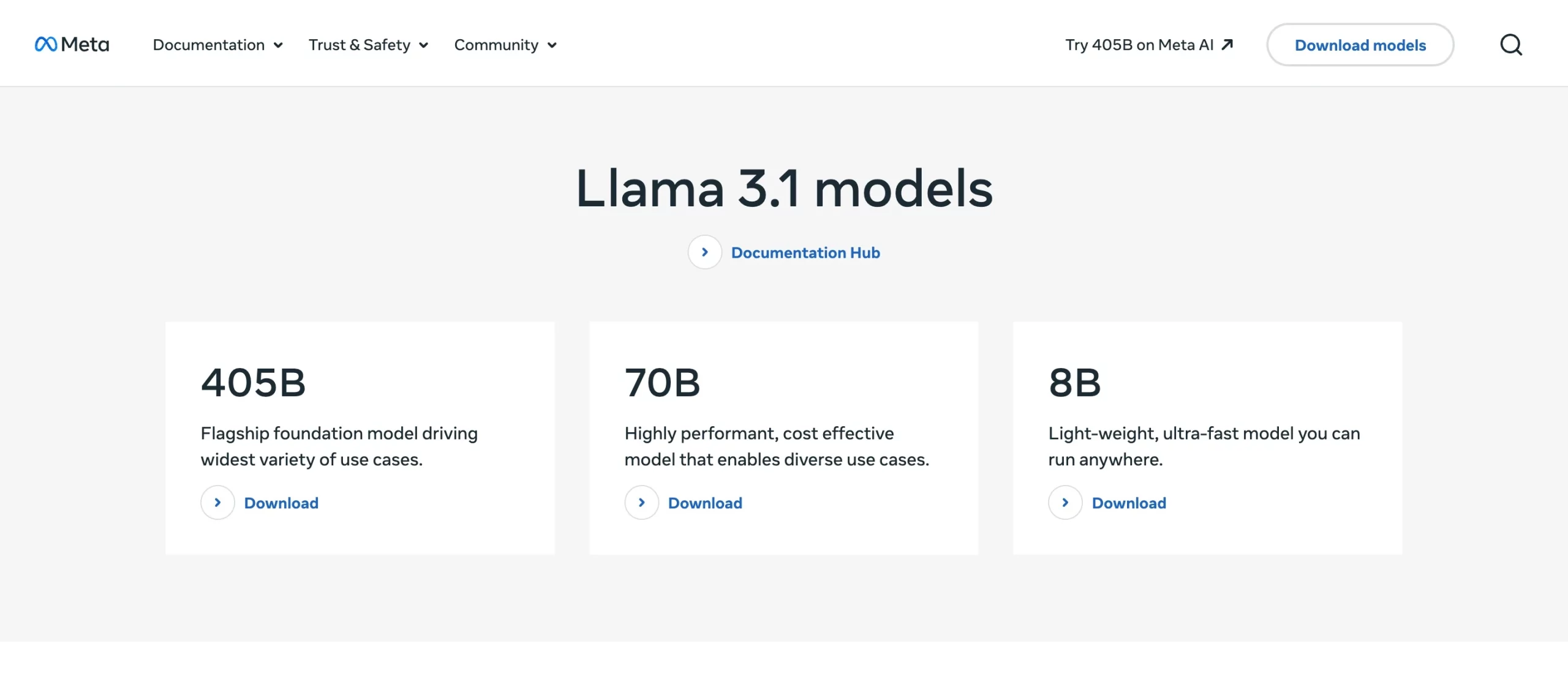Click the 8B card's download arrow icon
The image size is (1568, 687).
point(1065,503)
